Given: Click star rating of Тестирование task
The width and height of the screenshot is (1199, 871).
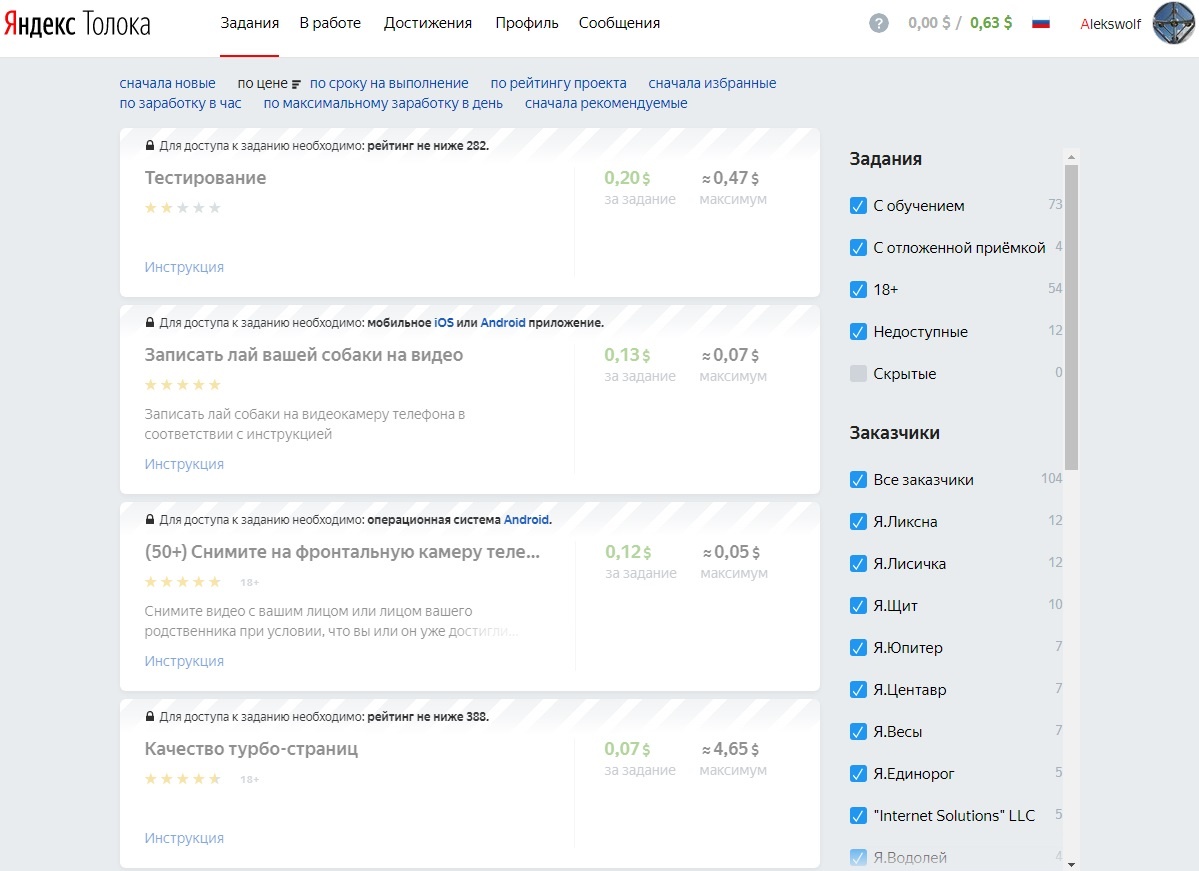Looking at the screenshot, I should 183,208.
